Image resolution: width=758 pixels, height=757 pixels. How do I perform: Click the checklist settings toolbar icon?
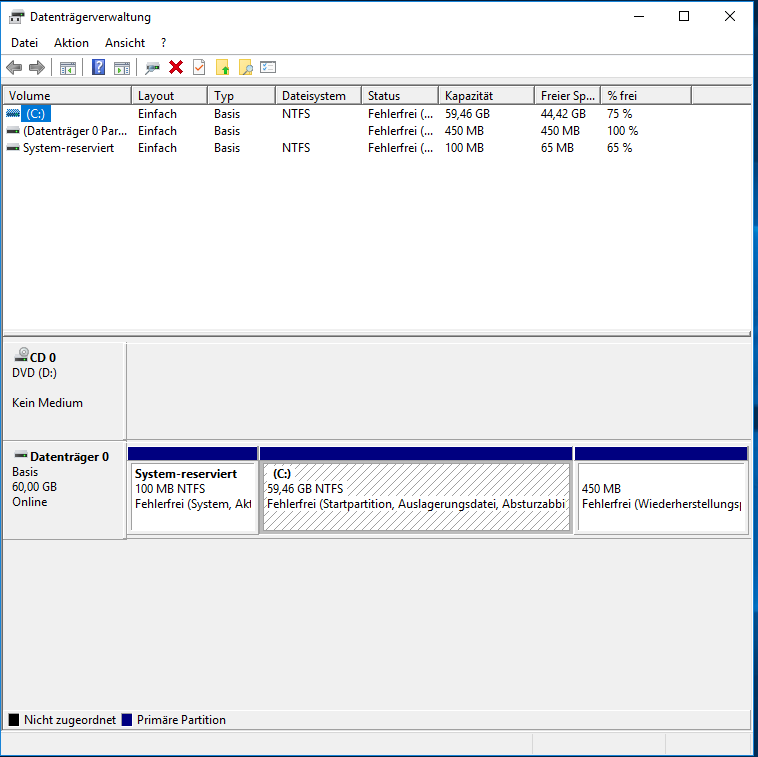[268, 67]
